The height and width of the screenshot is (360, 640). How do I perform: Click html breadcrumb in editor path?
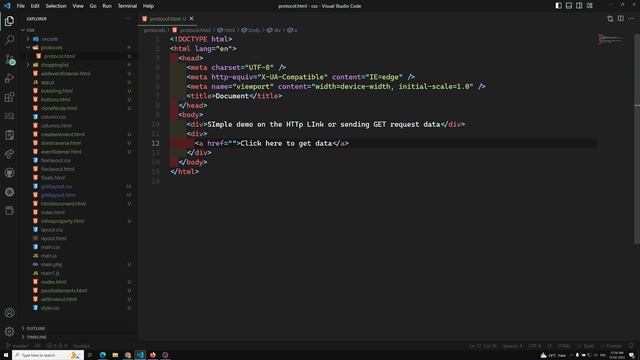[x=226, y=30]
